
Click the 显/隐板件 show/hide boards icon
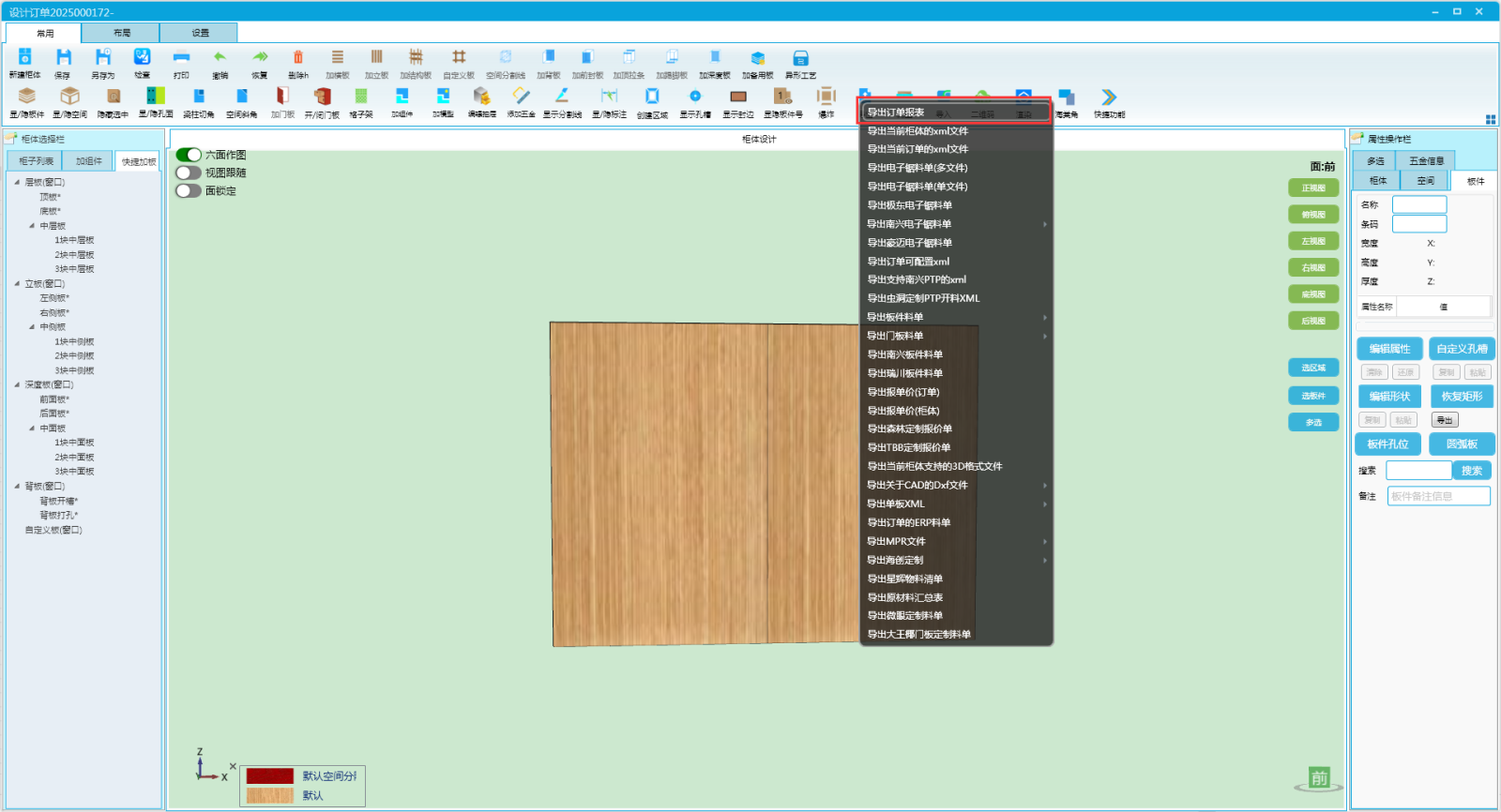(x=27, y=97)
